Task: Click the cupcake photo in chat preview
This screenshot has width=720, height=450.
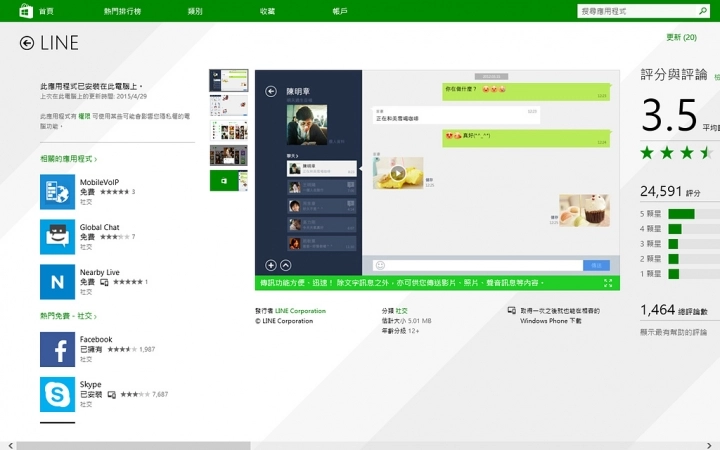Action: (585, 210)
